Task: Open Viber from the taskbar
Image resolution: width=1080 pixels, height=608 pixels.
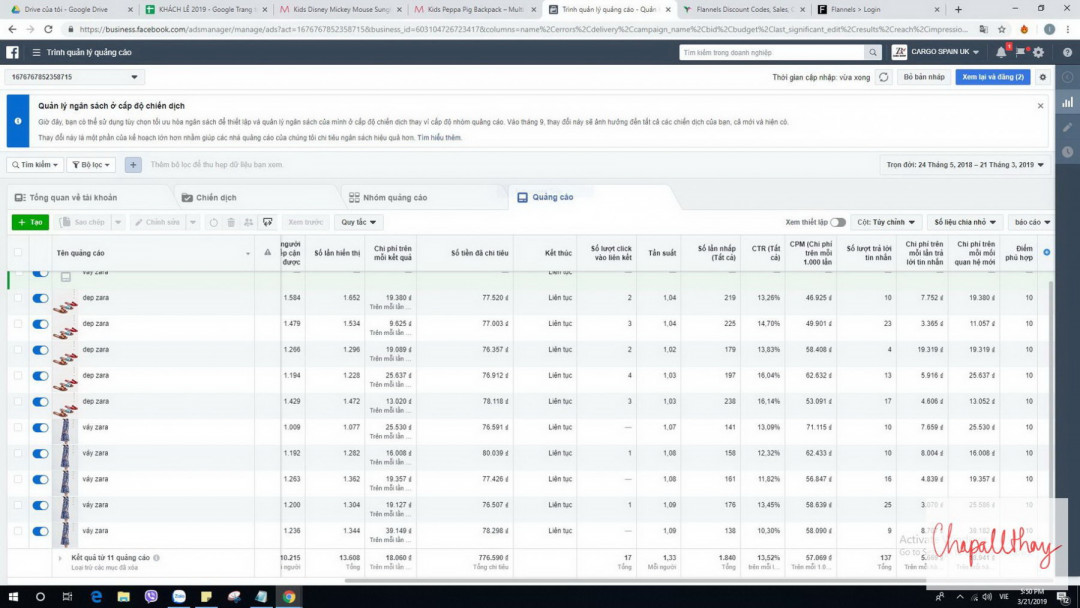Action: tap(151, 596)
